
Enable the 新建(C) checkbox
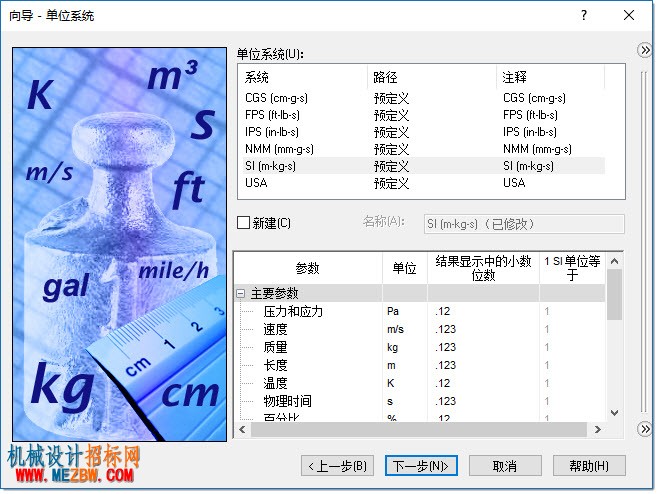pos(243,222)
